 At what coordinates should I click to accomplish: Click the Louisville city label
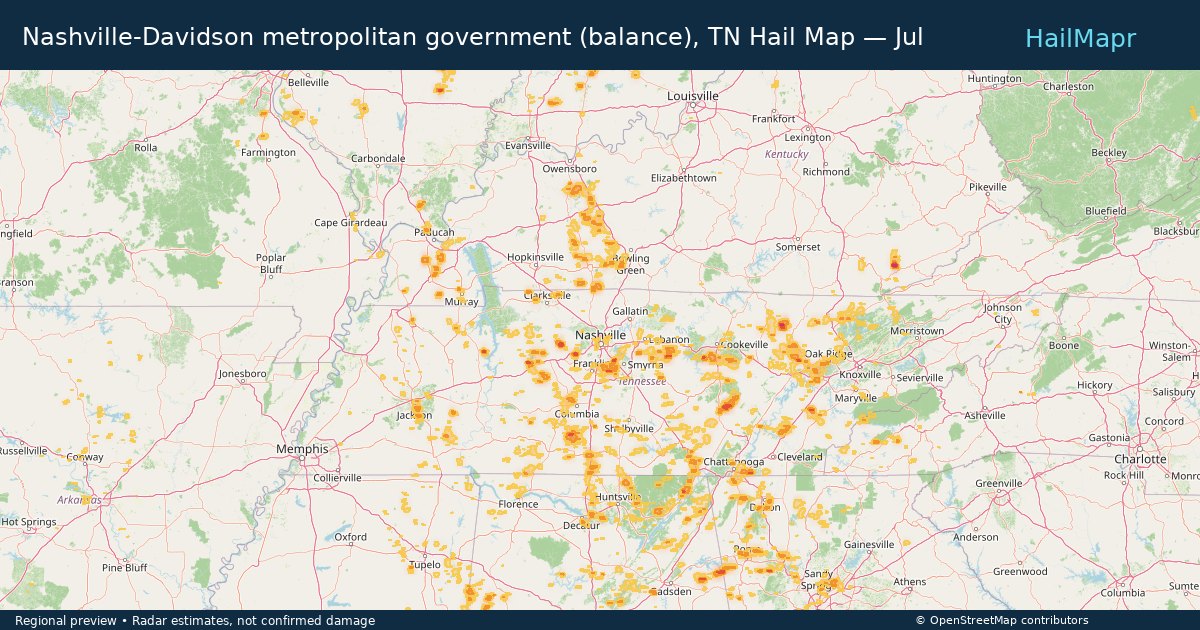(693, 96)
